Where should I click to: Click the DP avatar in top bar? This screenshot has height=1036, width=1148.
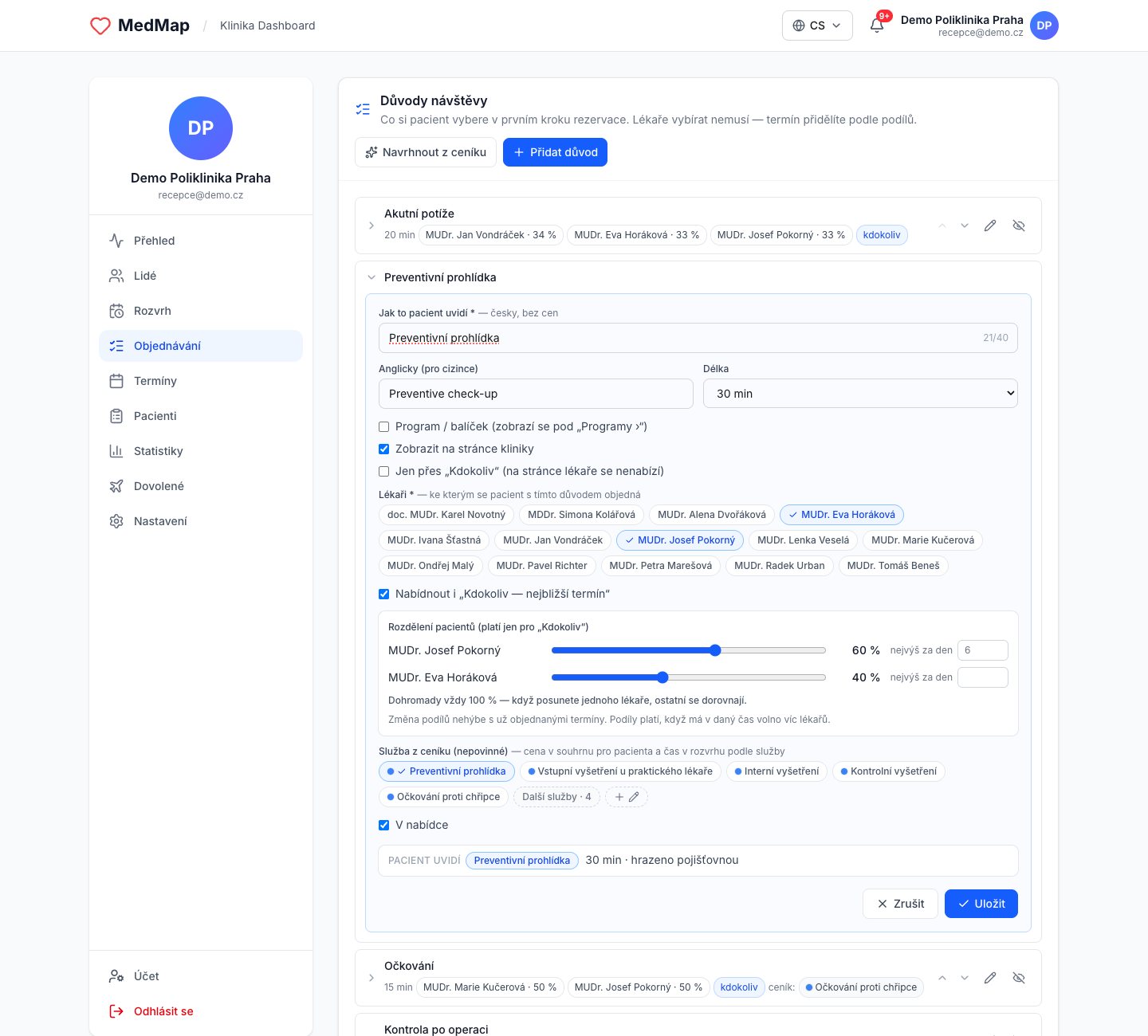pos(1044,26)
